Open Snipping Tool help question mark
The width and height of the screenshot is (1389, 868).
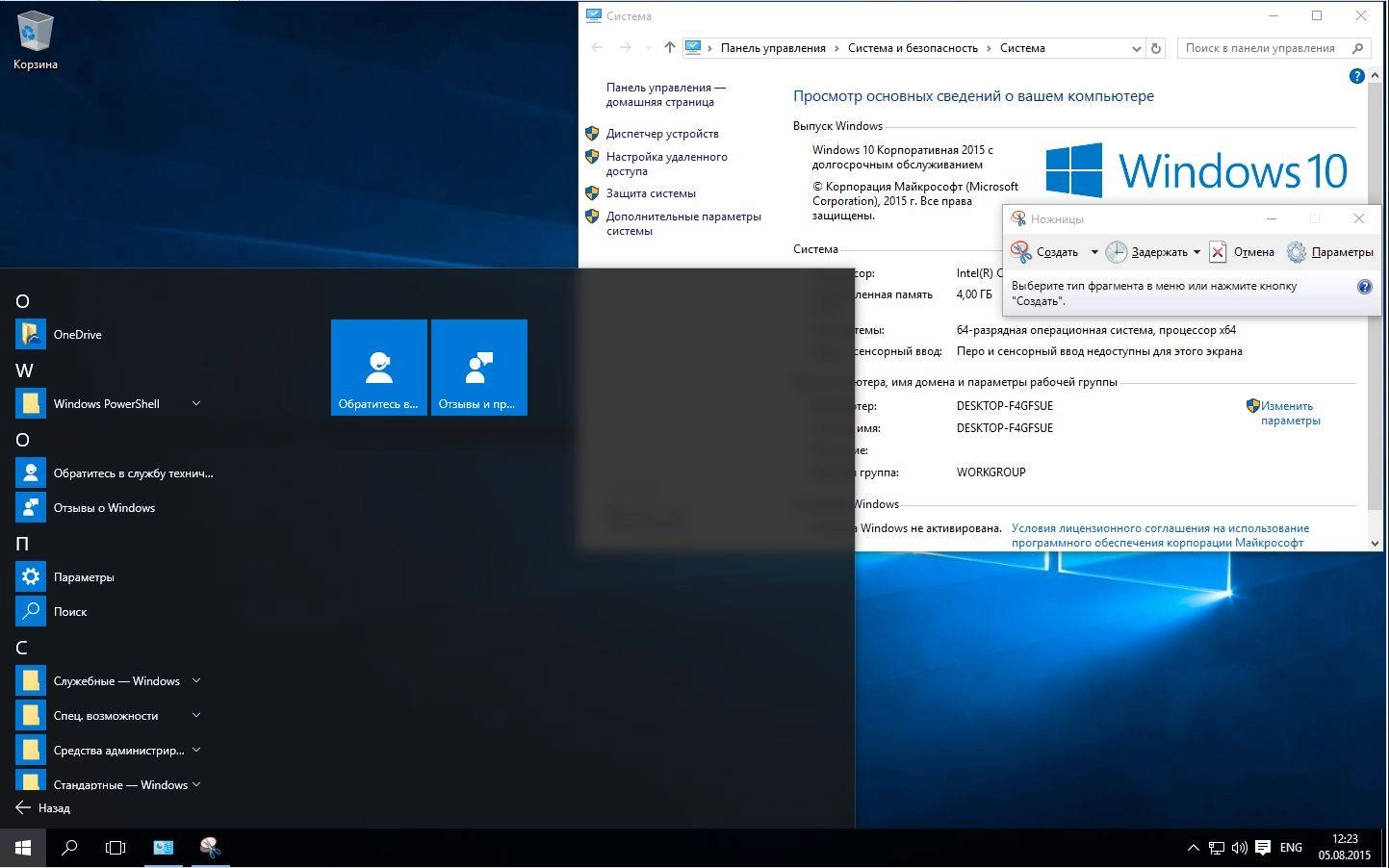point(1364,287)
